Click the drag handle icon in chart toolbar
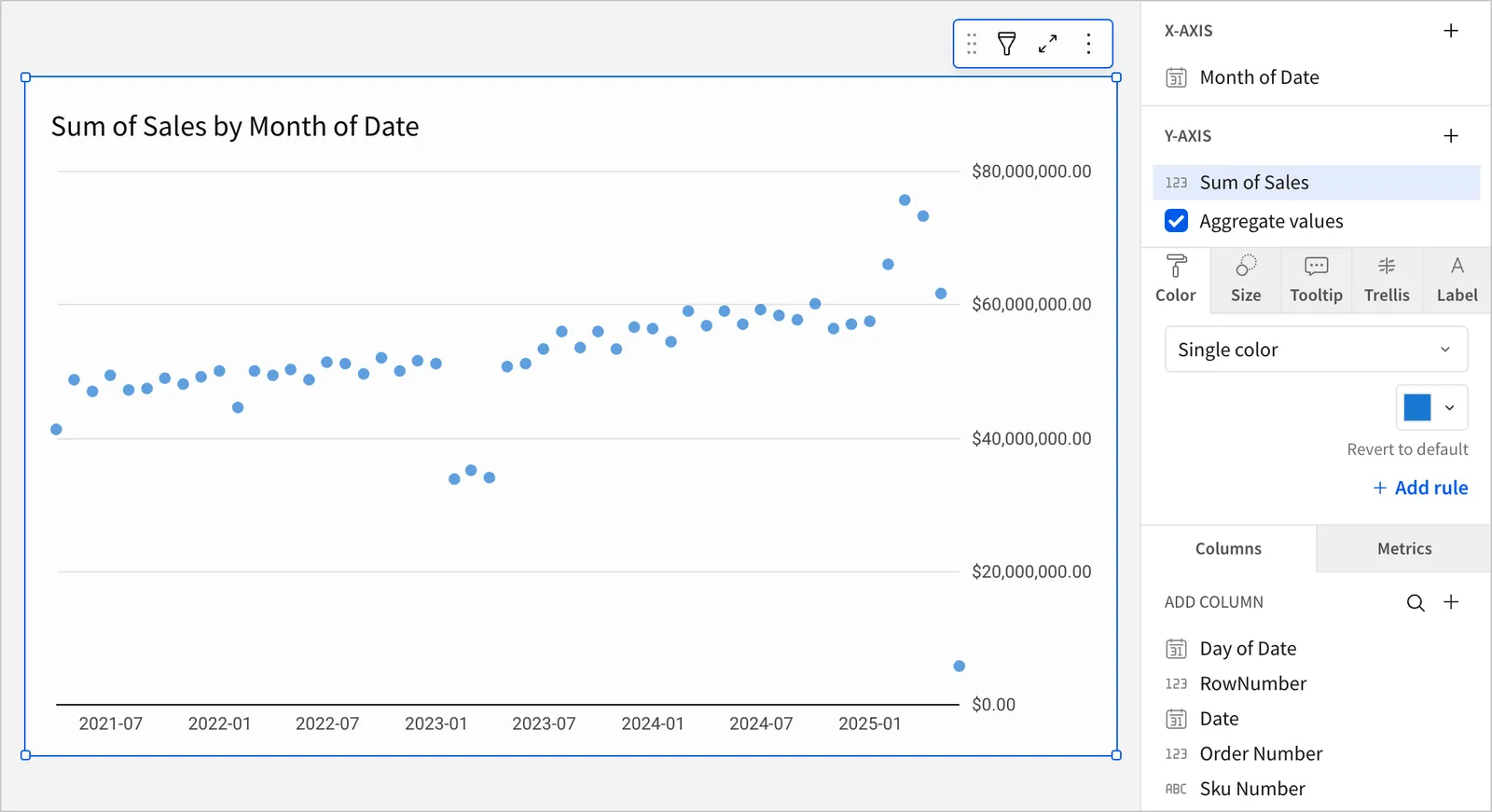1492x812 pixels. (x=972, y=44)
